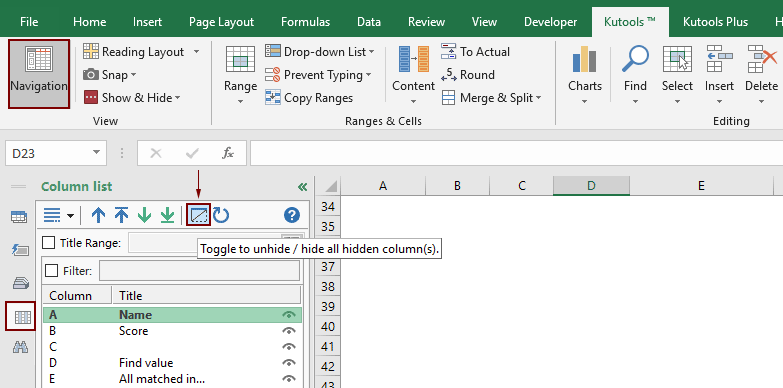Click the Show & Hide icon
The height and width of the screenshot is (388, 783).
click(91, 97)
